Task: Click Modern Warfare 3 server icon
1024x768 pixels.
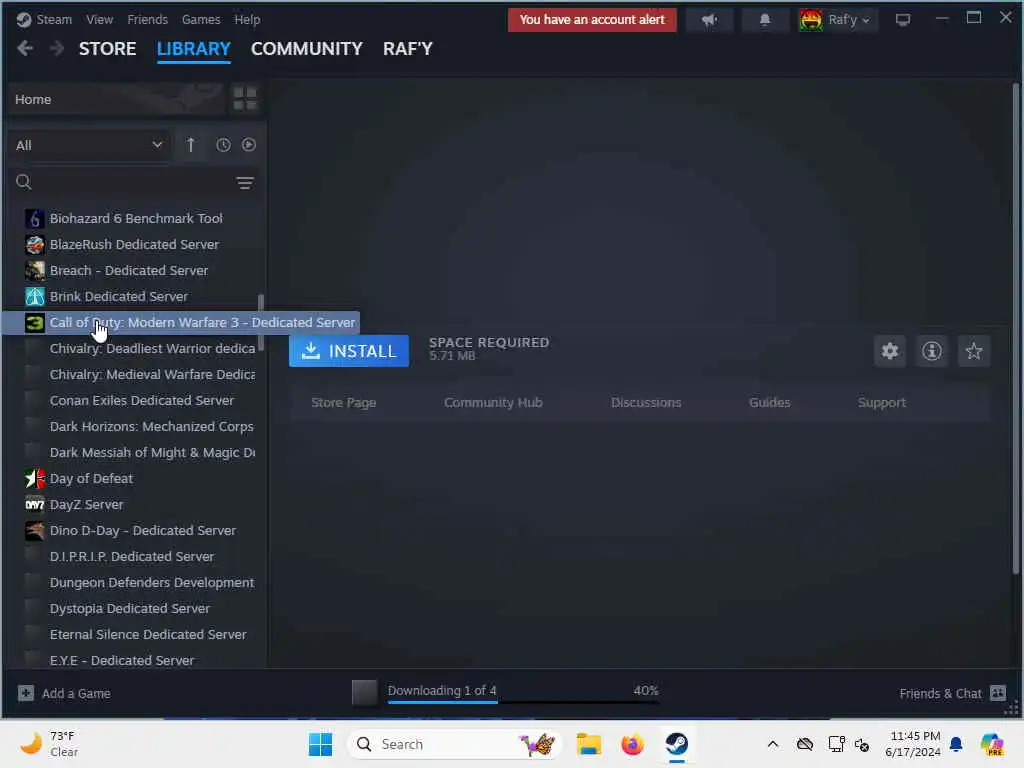Action: point(35,323)
